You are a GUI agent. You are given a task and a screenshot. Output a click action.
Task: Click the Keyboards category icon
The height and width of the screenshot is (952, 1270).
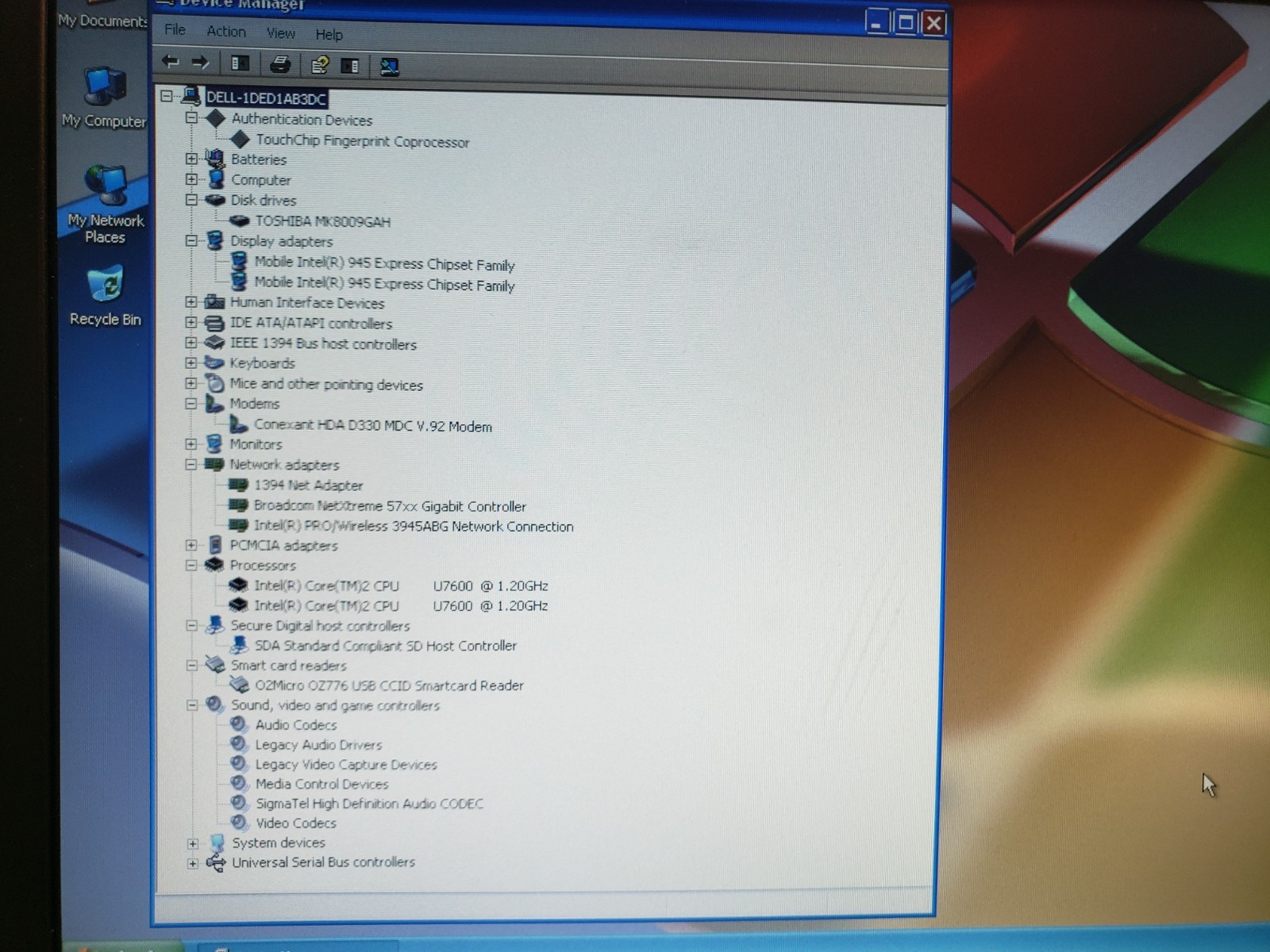point(214,363)
